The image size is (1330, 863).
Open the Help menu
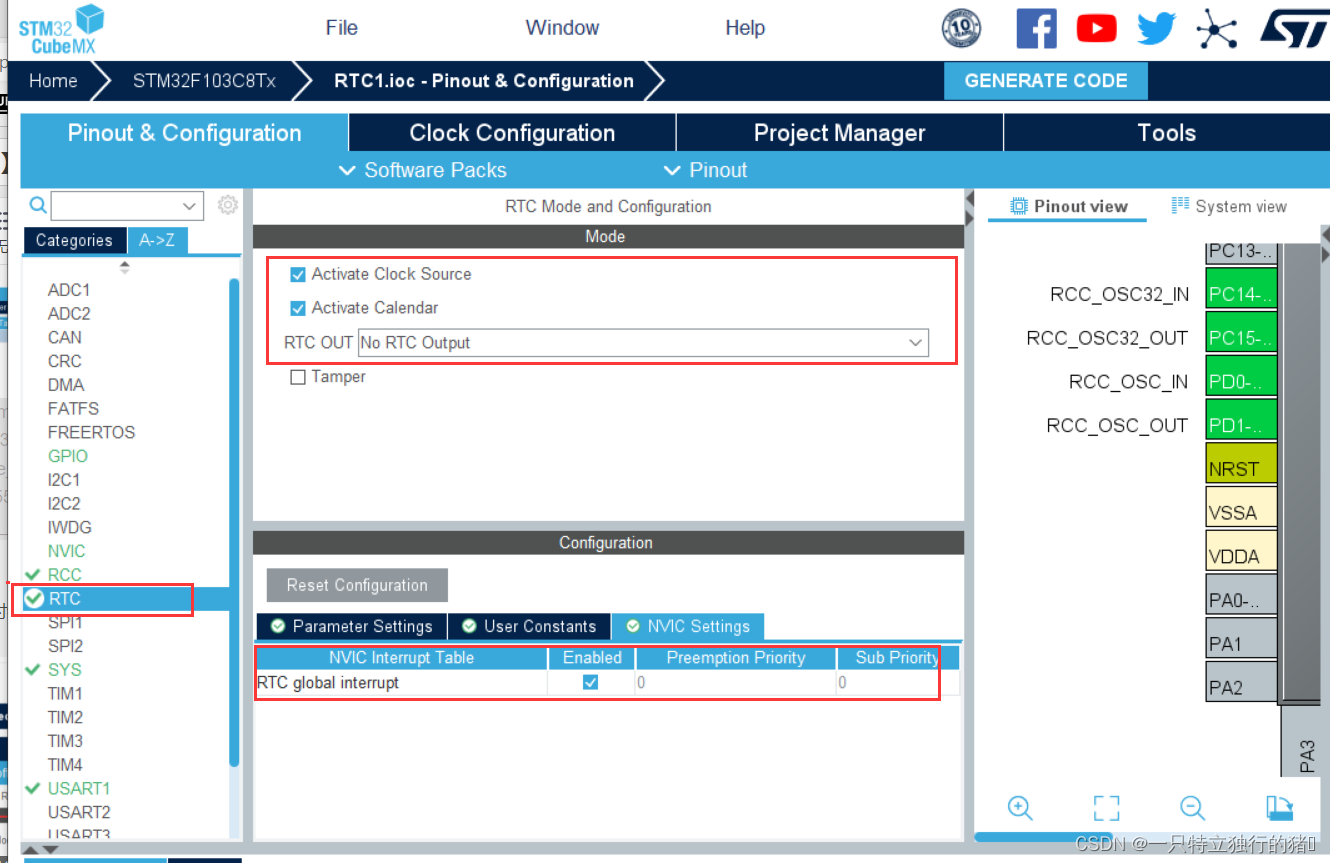745,28
